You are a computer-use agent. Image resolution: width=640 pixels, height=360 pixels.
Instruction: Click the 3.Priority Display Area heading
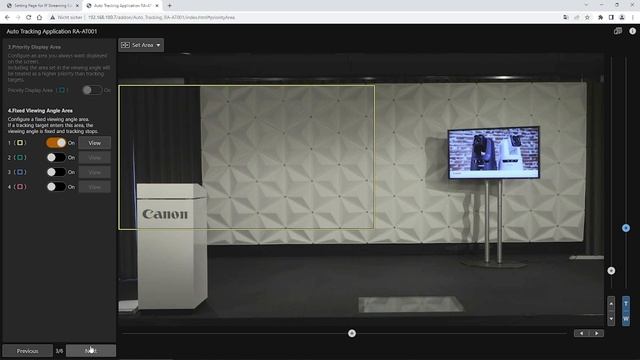(x=34, y=47)
